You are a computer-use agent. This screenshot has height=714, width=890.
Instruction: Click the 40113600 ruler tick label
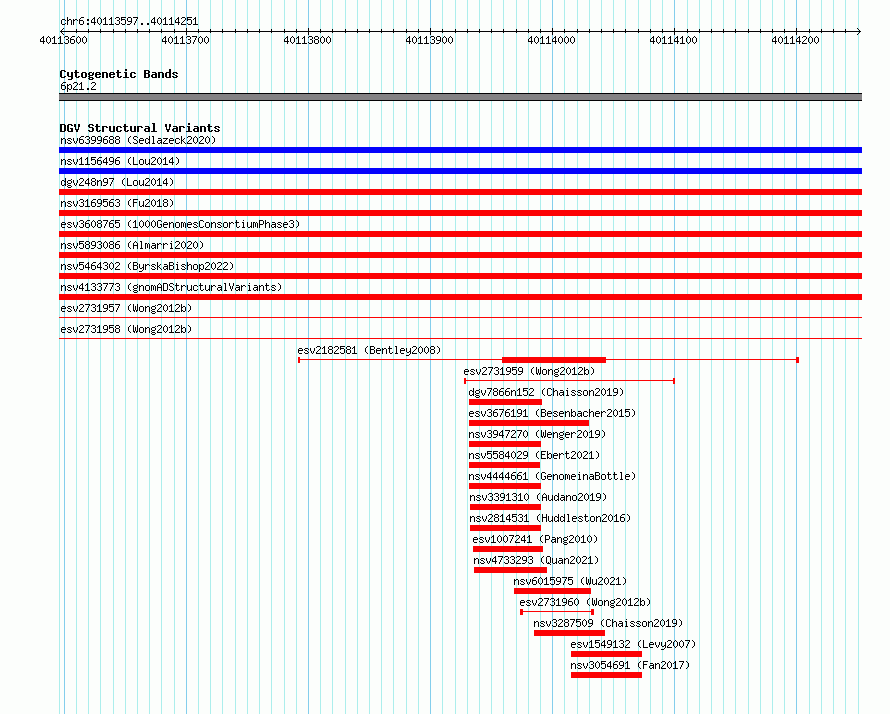[x=64, y=40]
